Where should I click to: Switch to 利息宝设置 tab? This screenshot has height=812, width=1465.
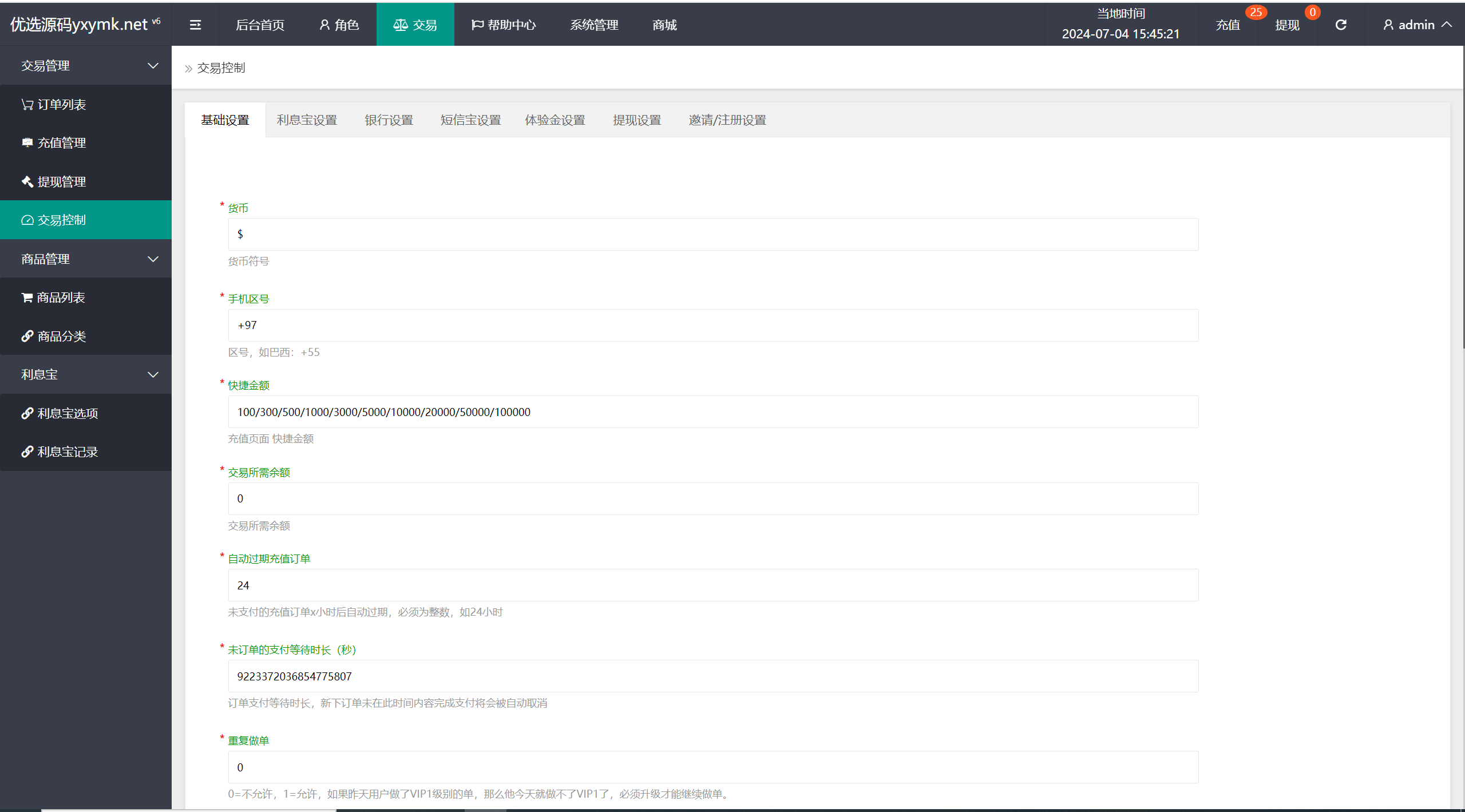coord(307,120)
